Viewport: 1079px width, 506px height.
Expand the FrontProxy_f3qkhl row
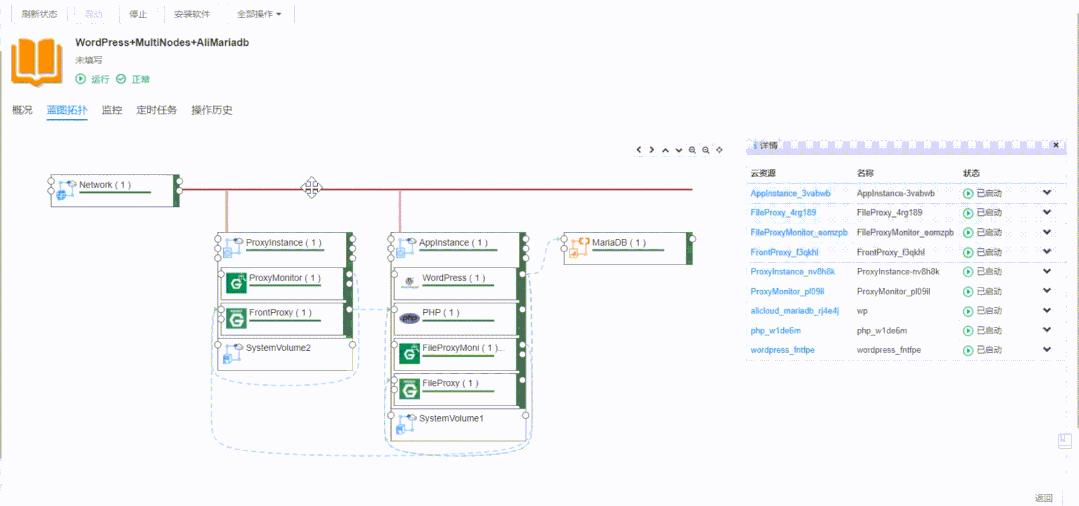tap(1047, 251)
